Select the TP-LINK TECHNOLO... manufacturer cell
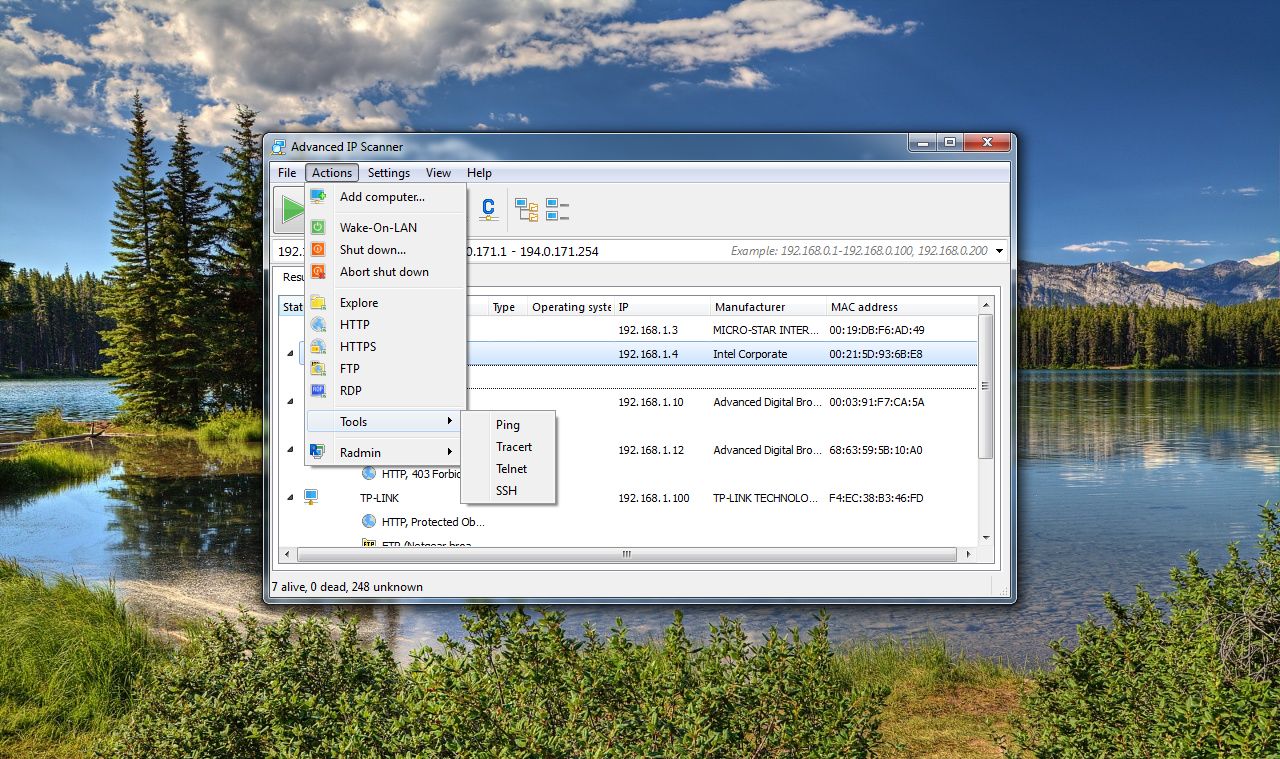 (767, 498)
